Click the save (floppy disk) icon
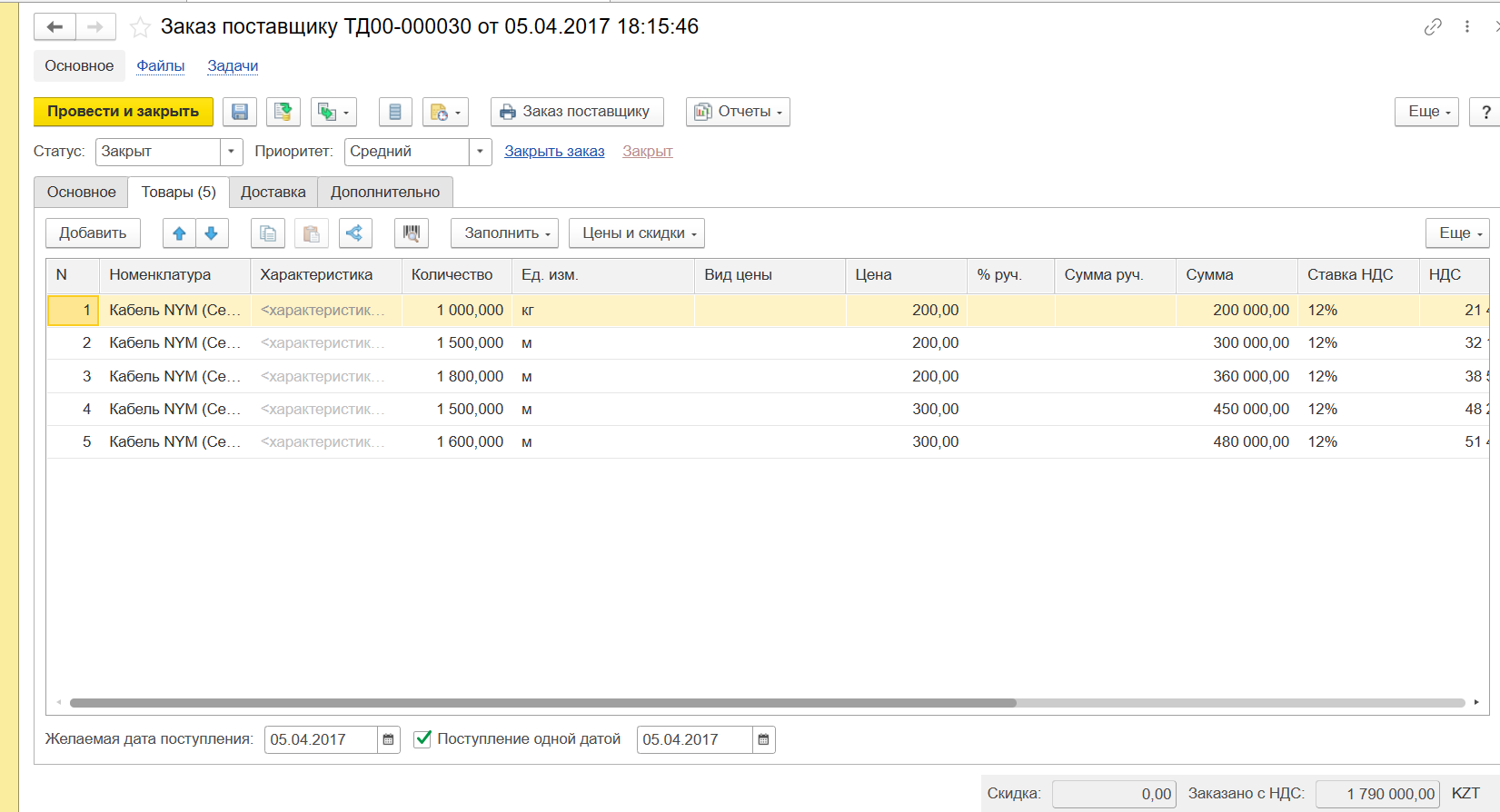 pos(240,112)
